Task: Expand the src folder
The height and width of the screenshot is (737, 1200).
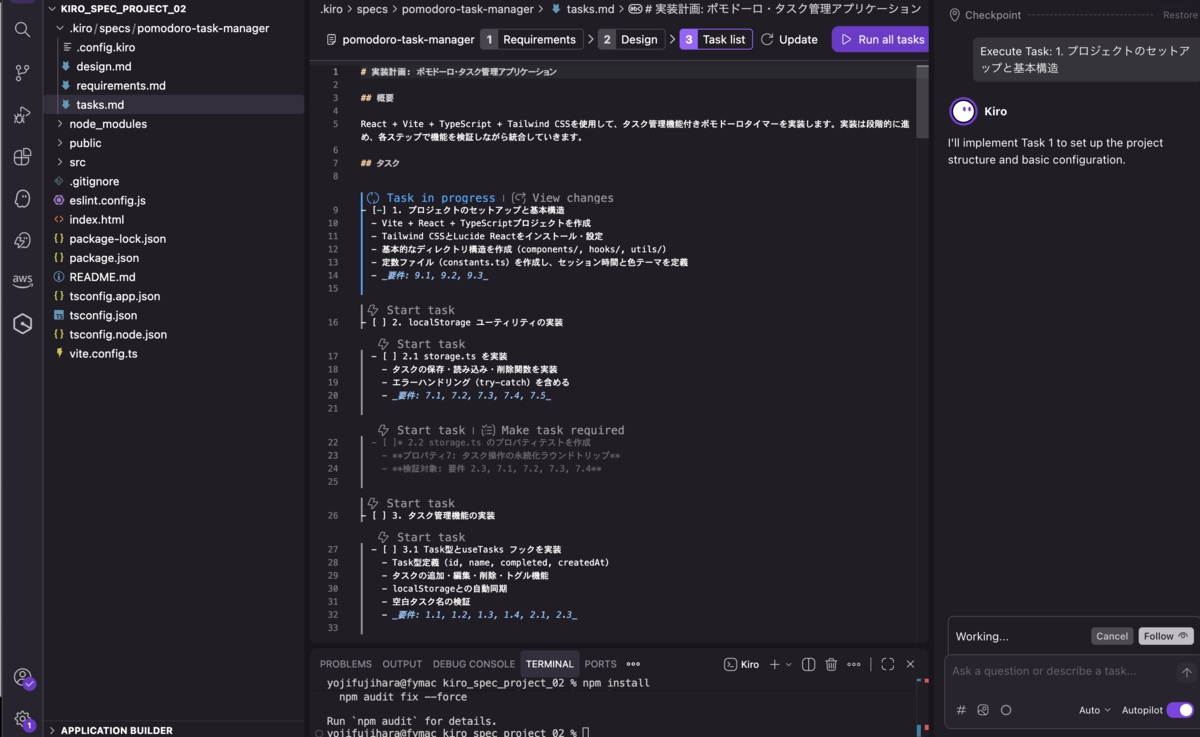Action: pyautogui.click(x=60, y=162)
